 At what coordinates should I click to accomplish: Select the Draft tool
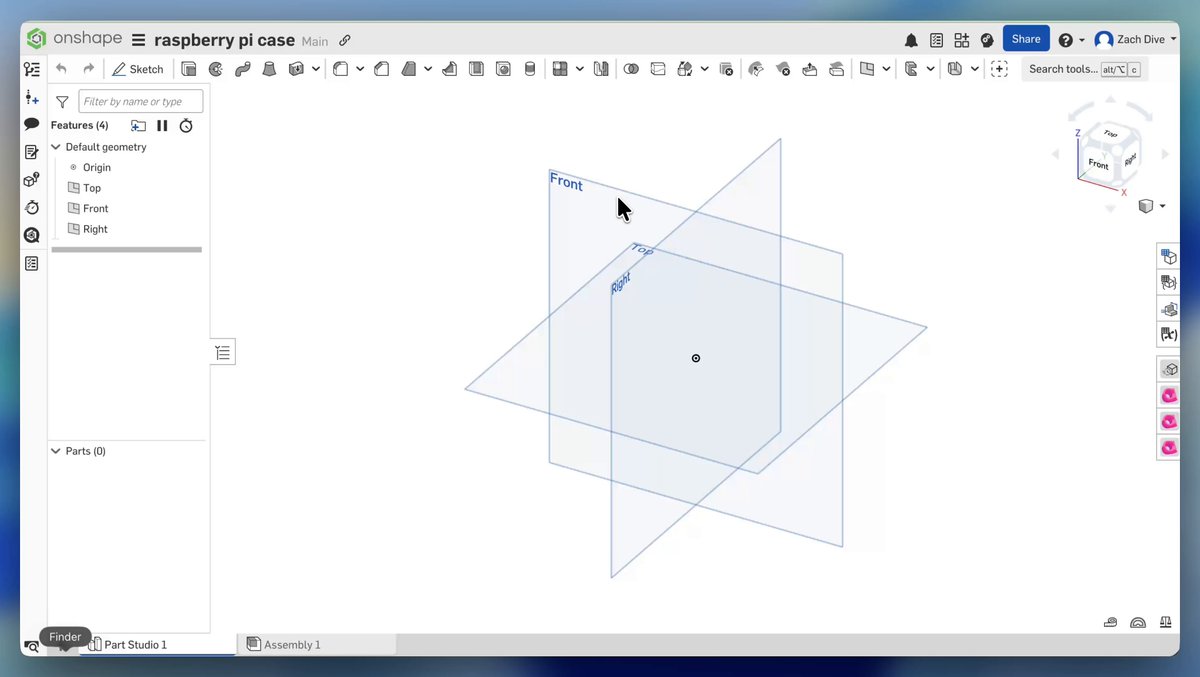pyautogui.click(x=409, y=69)
